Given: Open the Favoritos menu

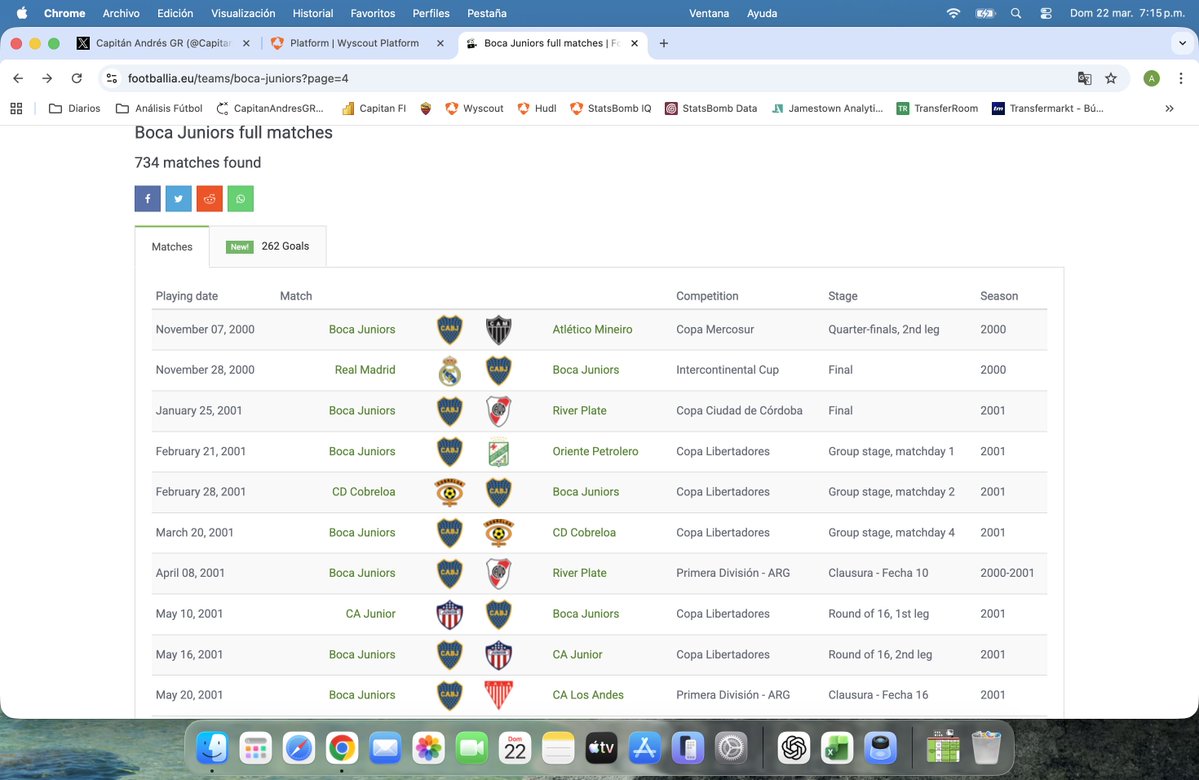Looking at the screenshot, I should (372, 13).
